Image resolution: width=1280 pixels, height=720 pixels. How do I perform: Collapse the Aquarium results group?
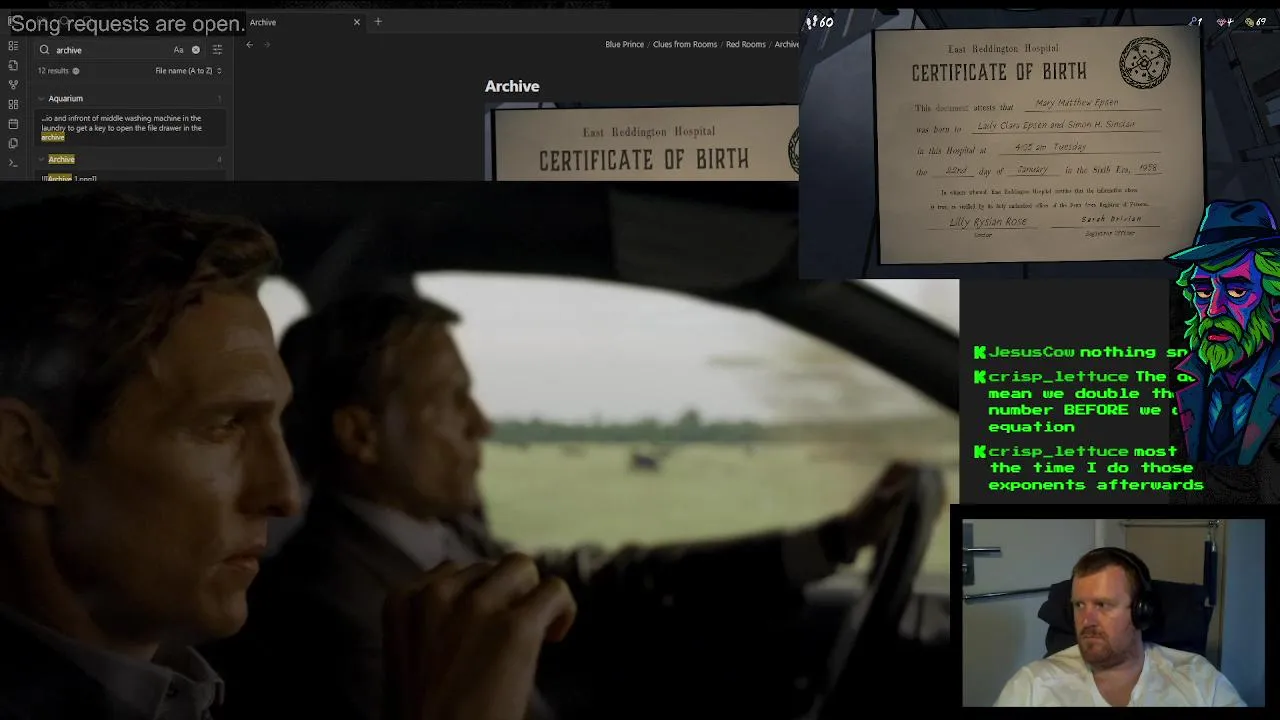point(41,99)
